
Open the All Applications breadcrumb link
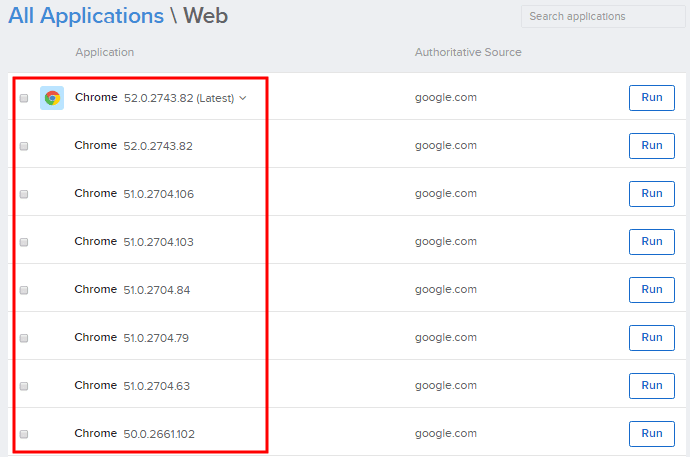(86, 16)
